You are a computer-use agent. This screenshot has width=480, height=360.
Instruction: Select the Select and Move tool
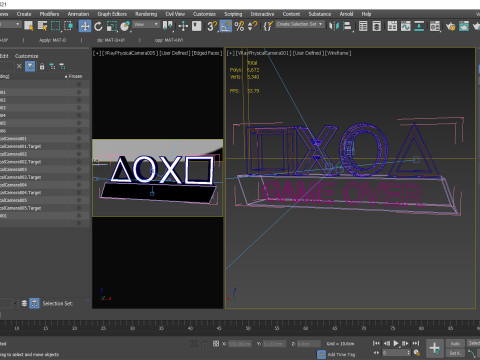click(85, 26)
